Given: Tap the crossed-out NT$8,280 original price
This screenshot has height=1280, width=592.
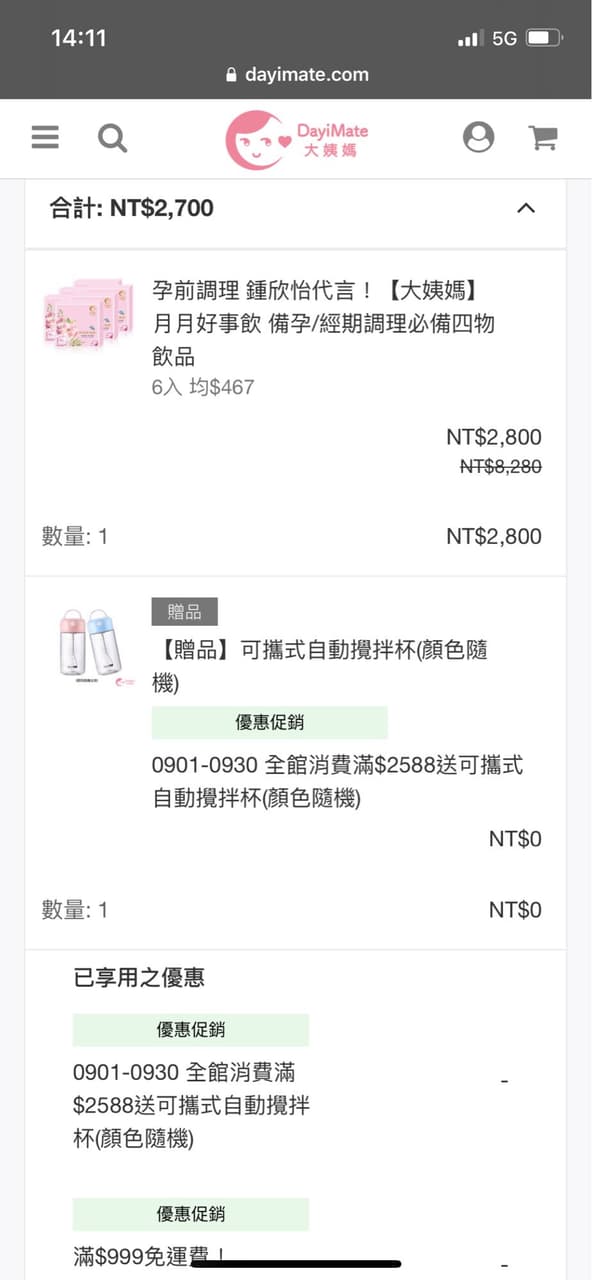Looking at the screenshot, I should tap(500, 467).
